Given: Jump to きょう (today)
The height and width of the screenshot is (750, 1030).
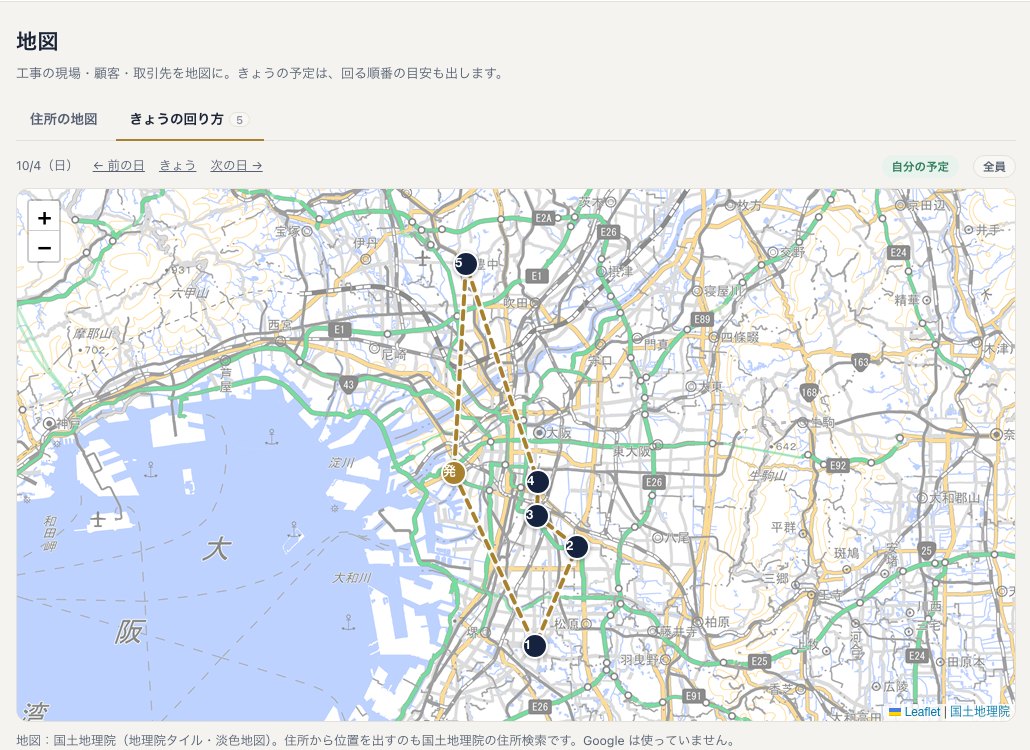Looking at the screenshot, I should point(177,165).
